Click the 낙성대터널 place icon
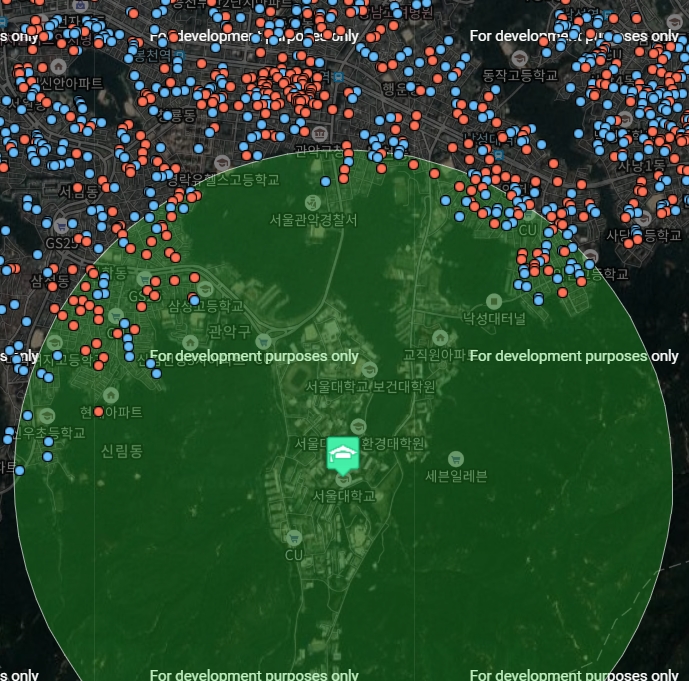 click(x=493, y=301)
